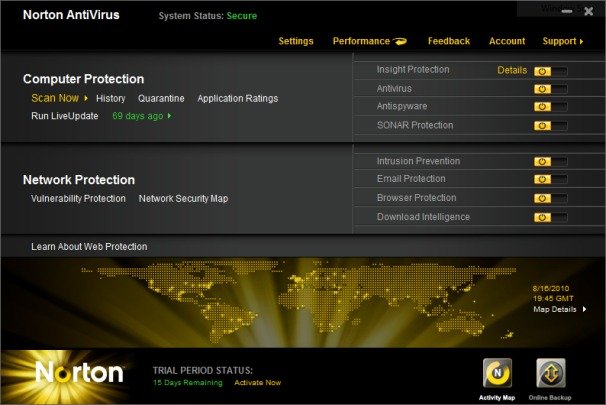Click the Performance gauge arrow icon
Viewport: 606px width, 405px height.
pos(402,41)
